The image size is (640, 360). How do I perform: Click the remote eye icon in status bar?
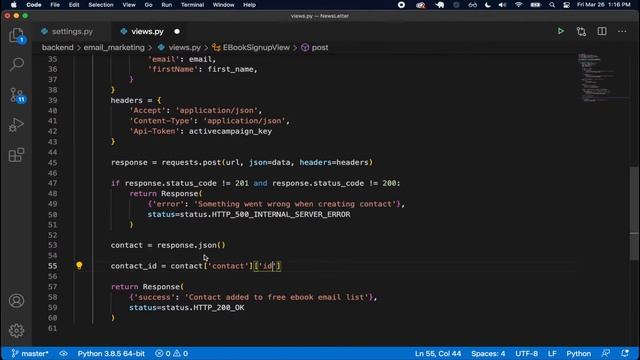tap(63, 353)
